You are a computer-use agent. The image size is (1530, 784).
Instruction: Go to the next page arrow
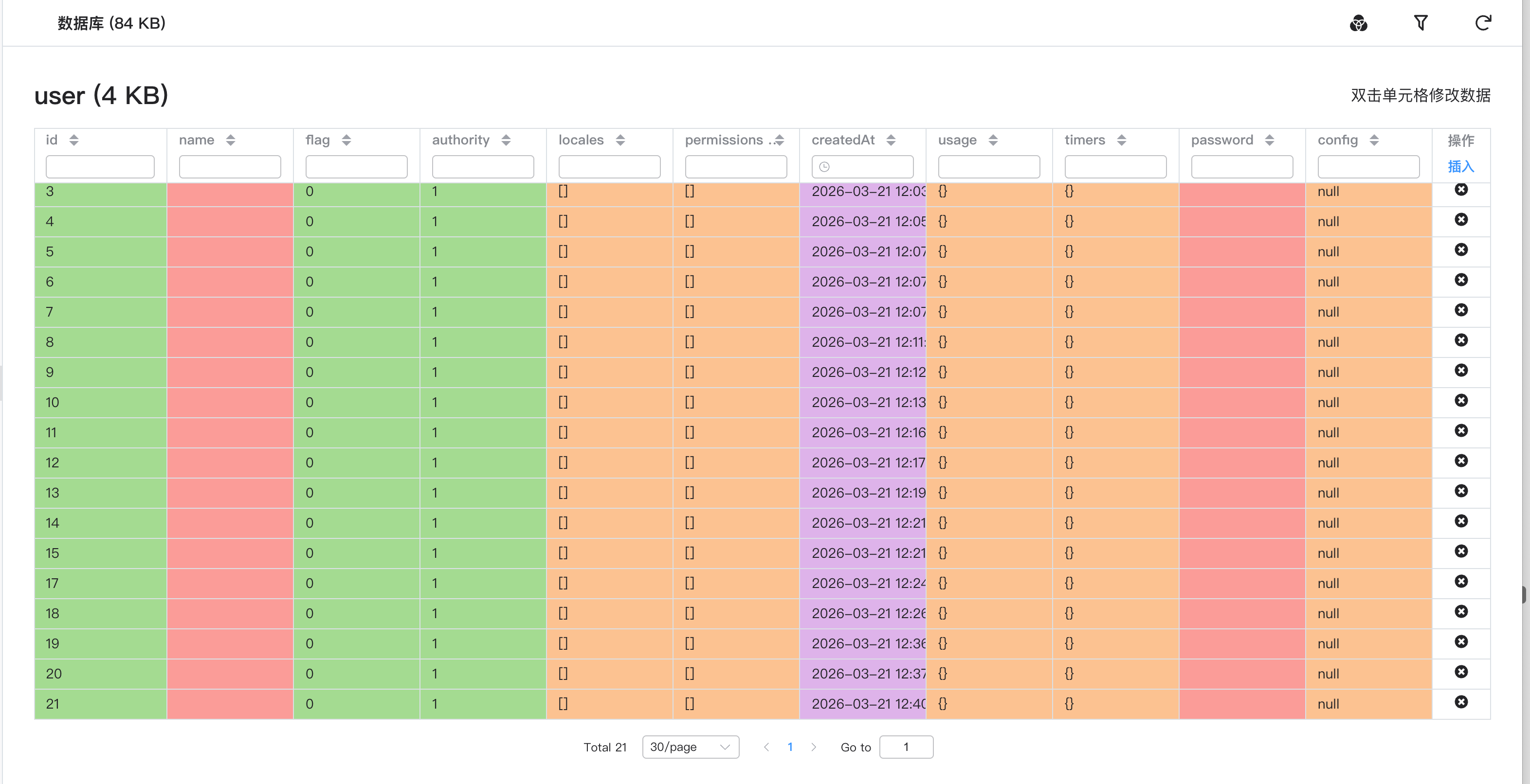point(814,747)
